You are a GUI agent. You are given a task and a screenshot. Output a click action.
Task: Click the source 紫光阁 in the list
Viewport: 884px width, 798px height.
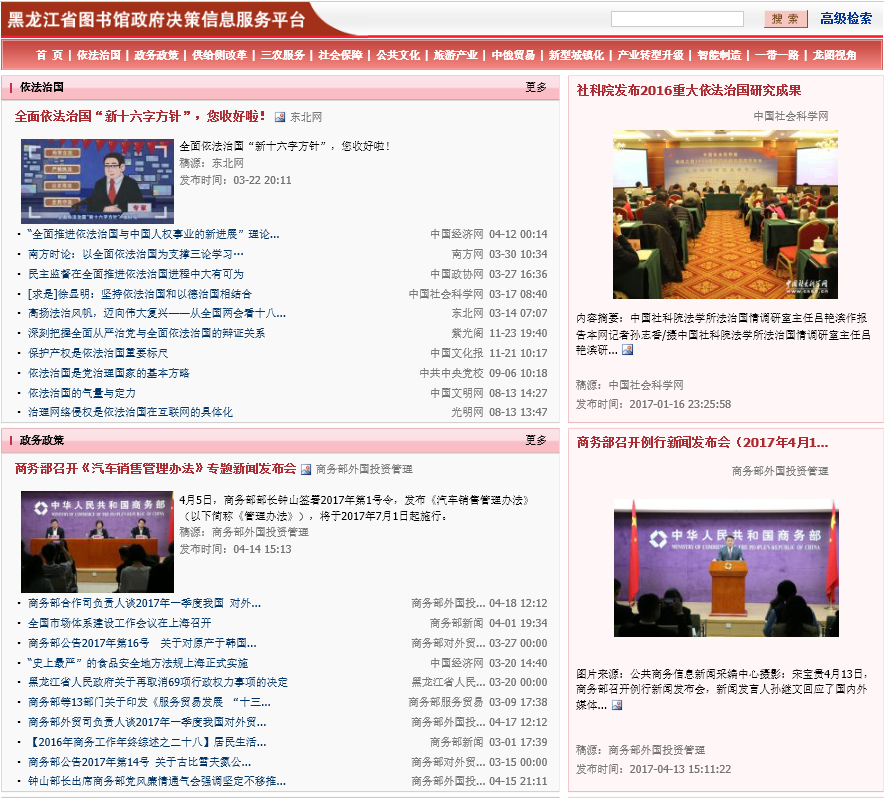coord(467,333)
